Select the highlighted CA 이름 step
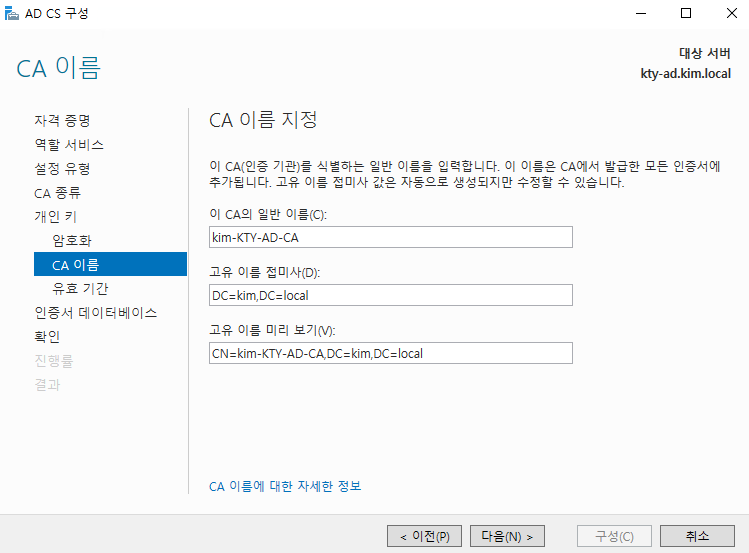 coord(110,264)
